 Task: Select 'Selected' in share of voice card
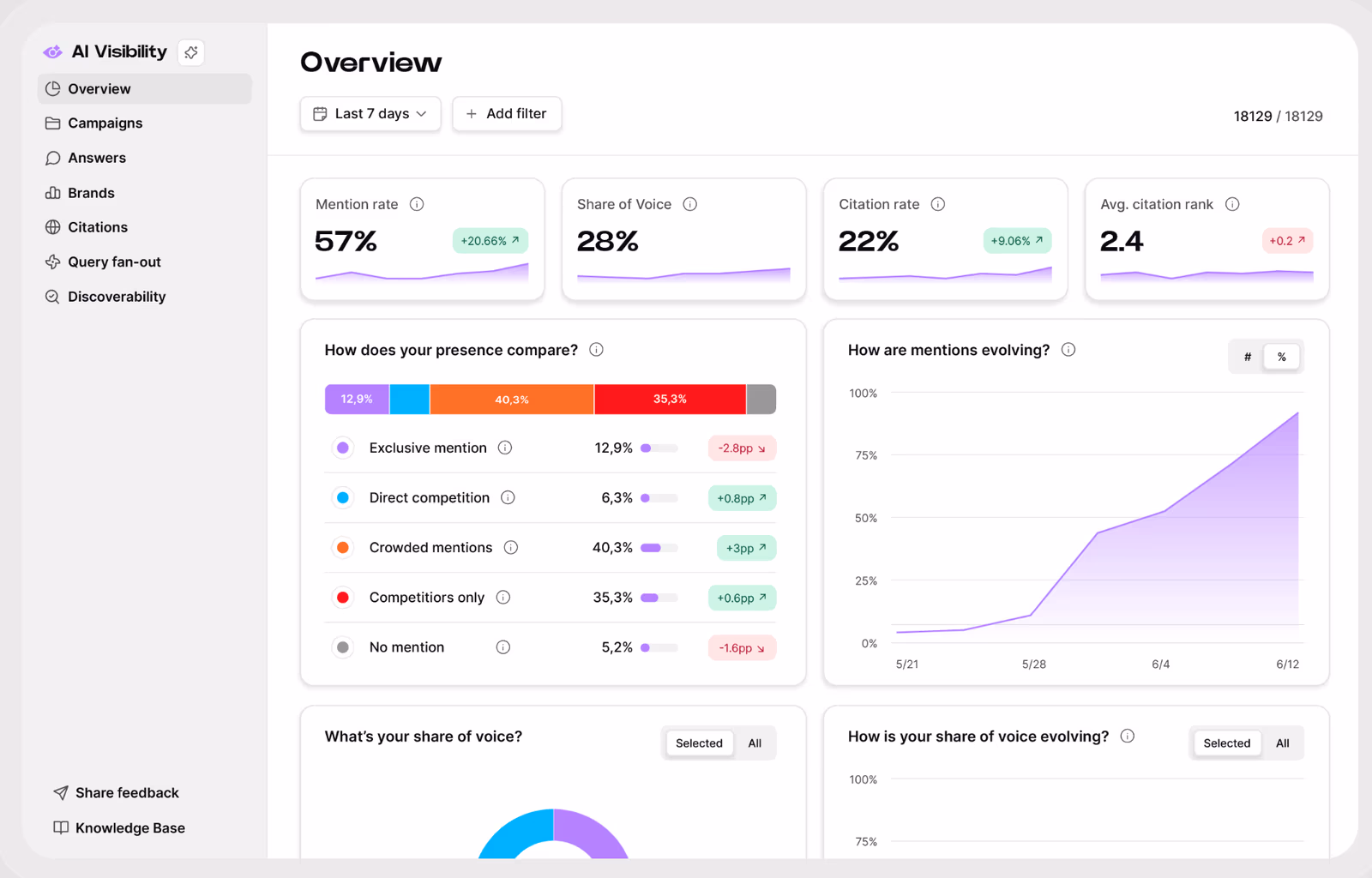coord(699,743)
